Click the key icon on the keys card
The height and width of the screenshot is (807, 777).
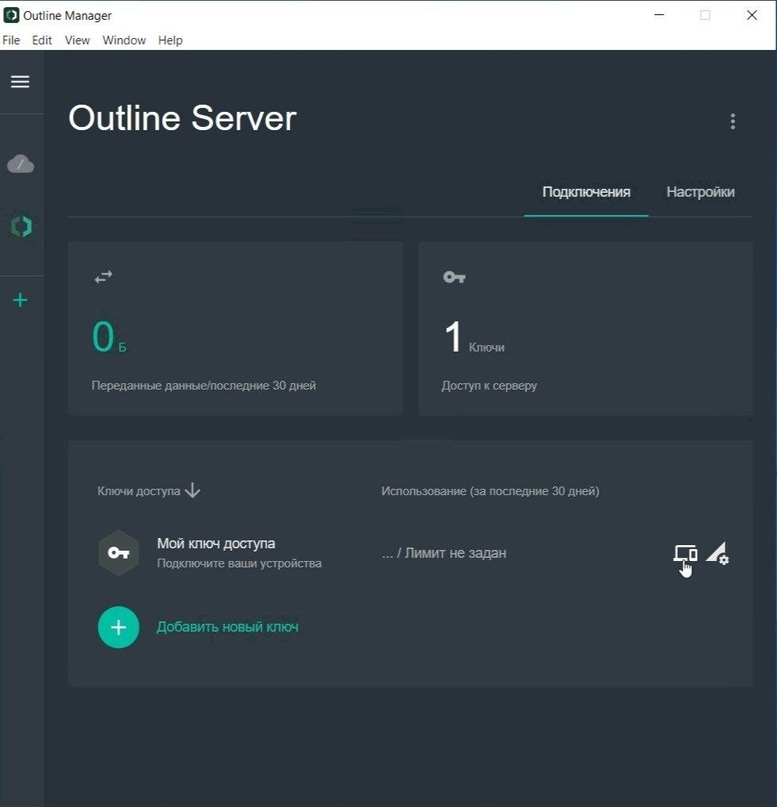click(454, 277)
